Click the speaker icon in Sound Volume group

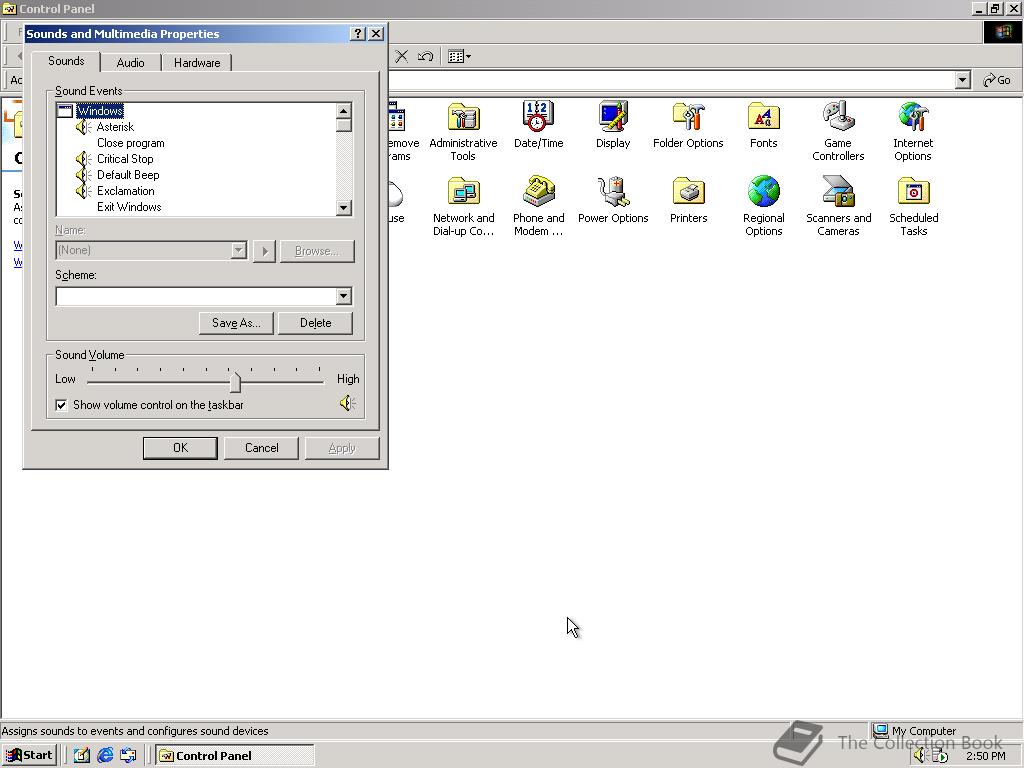pos(347,404)
